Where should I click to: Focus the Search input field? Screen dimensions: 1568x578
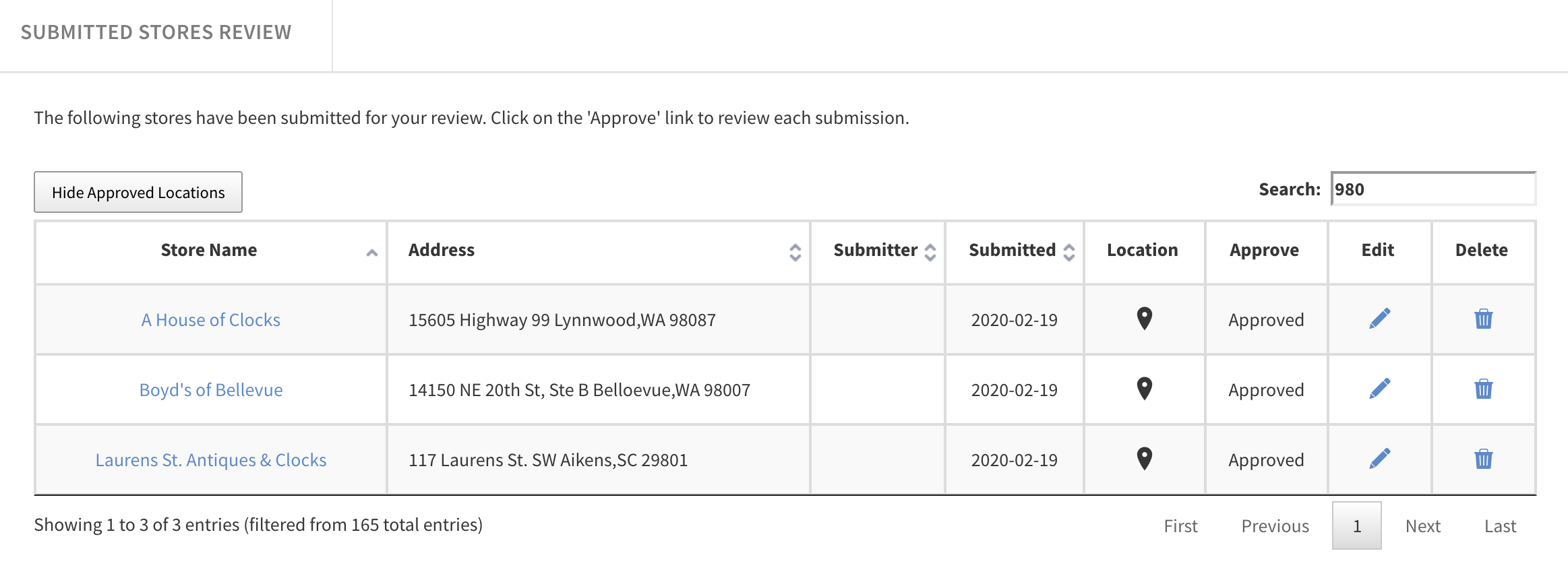tap(1433, 189)
